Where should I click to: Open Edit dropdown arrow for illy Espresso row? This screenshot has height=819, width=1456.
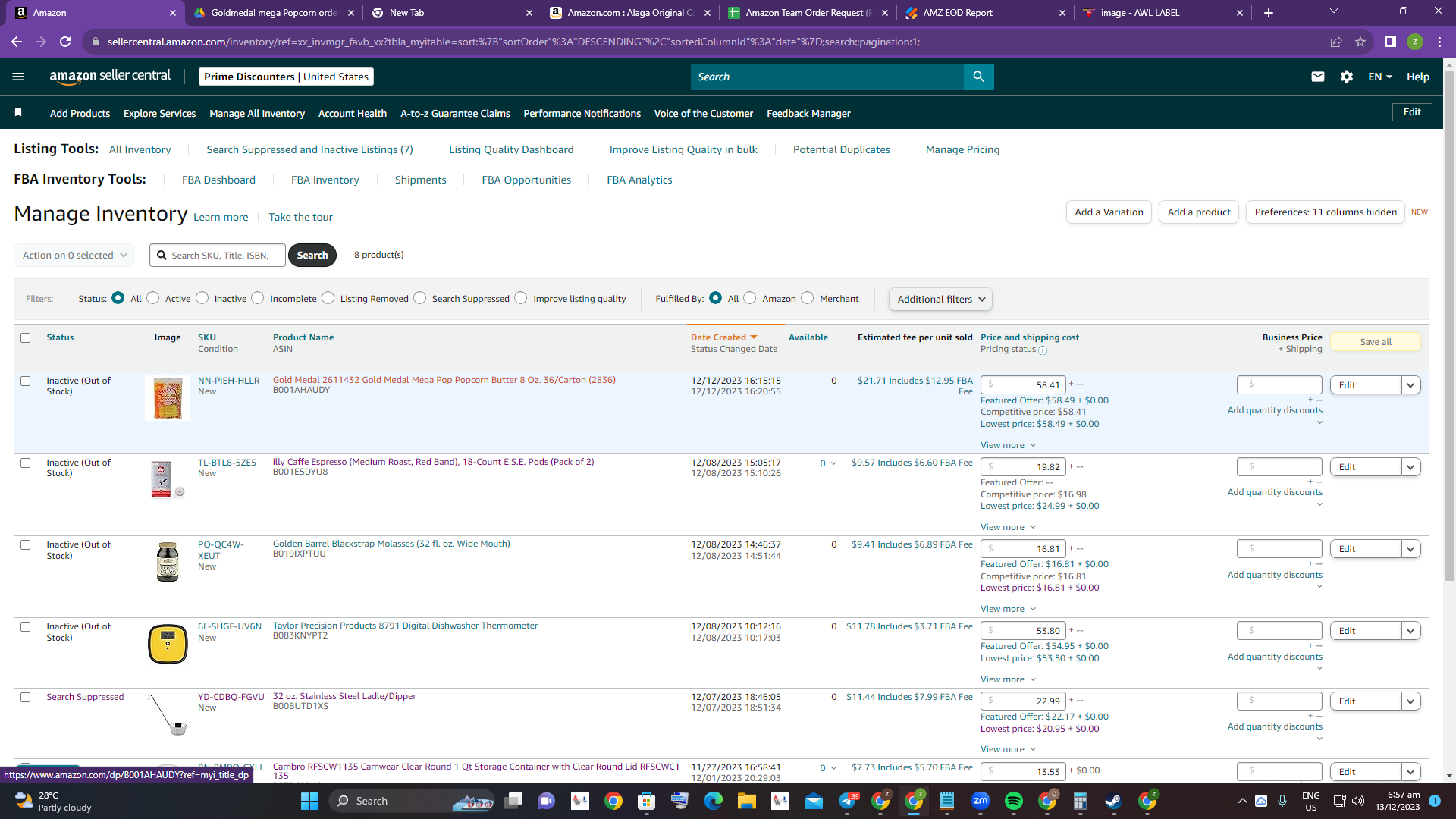coord(1411,467)
